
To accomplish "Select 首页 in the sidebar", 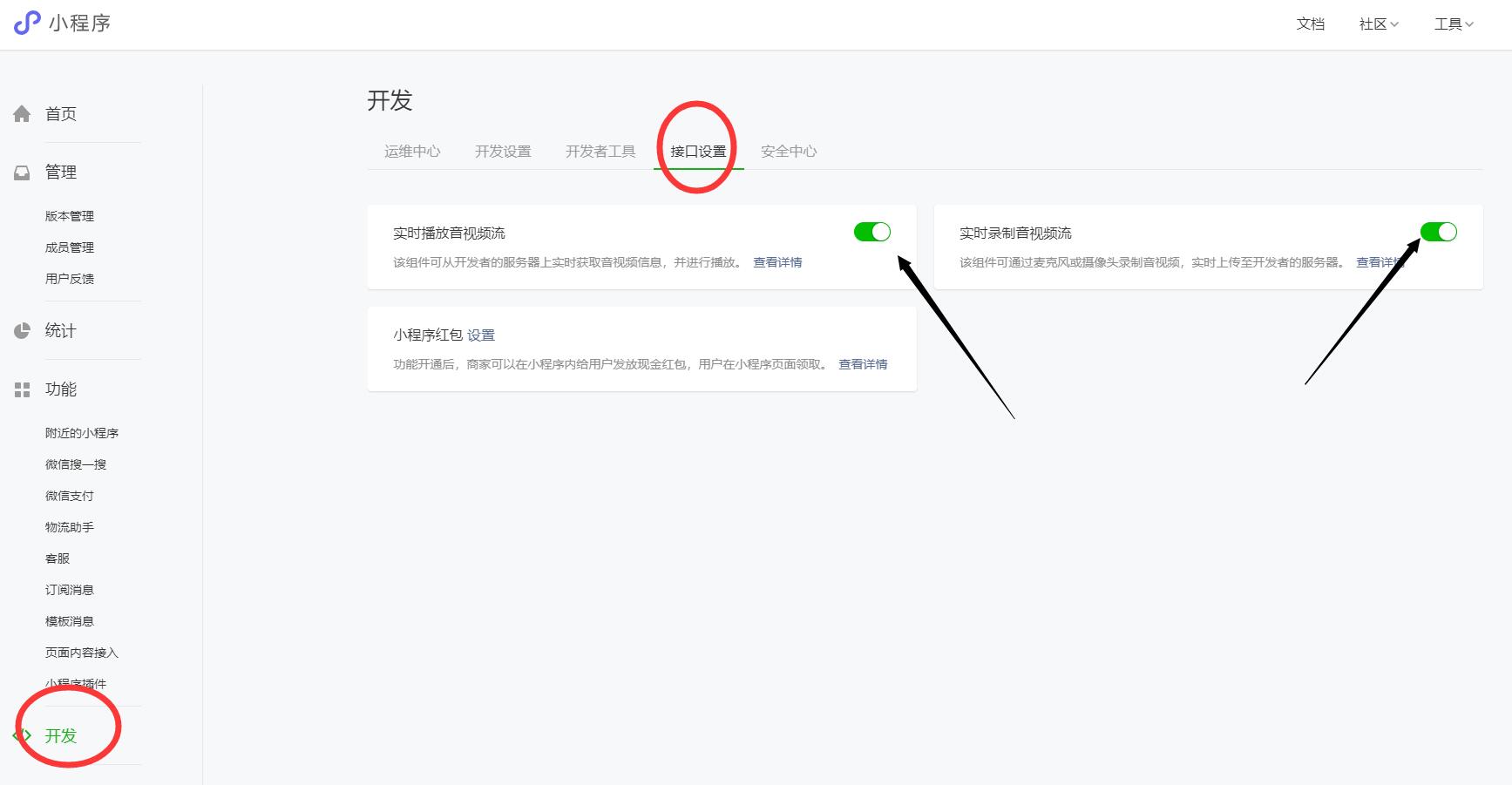I will 61,114.
